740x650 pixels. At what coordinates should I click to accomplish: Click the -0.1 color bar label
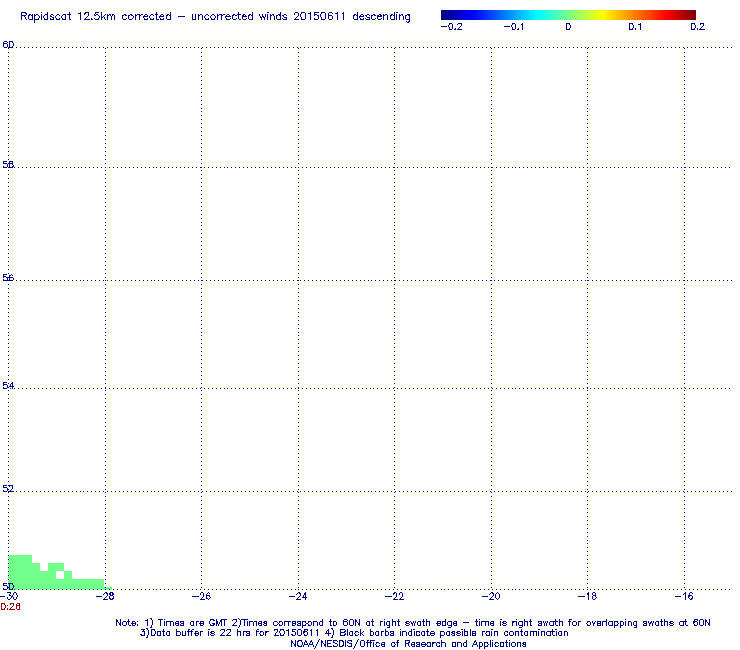(x=513, y=27)
